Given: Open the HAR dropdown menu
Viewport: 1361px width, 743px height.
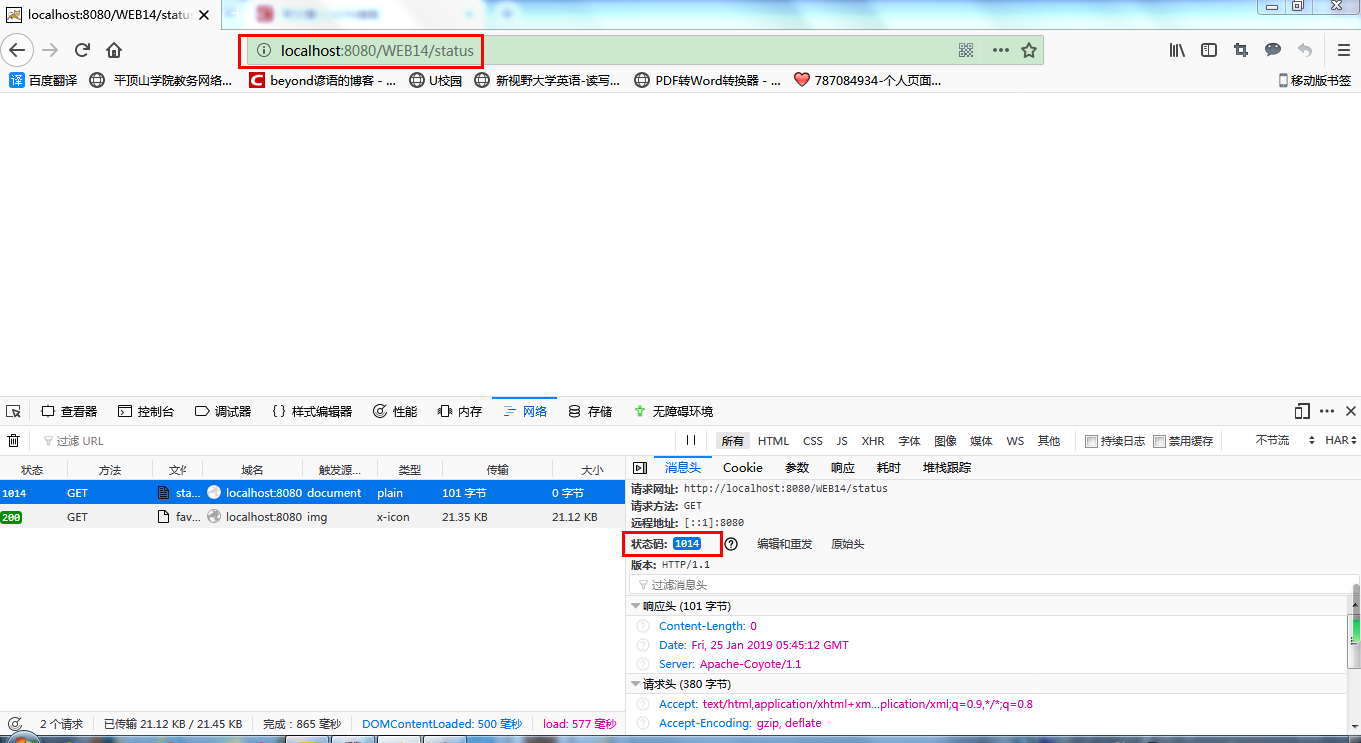Looking at the screenshot, I should [x=1340, y=440].
